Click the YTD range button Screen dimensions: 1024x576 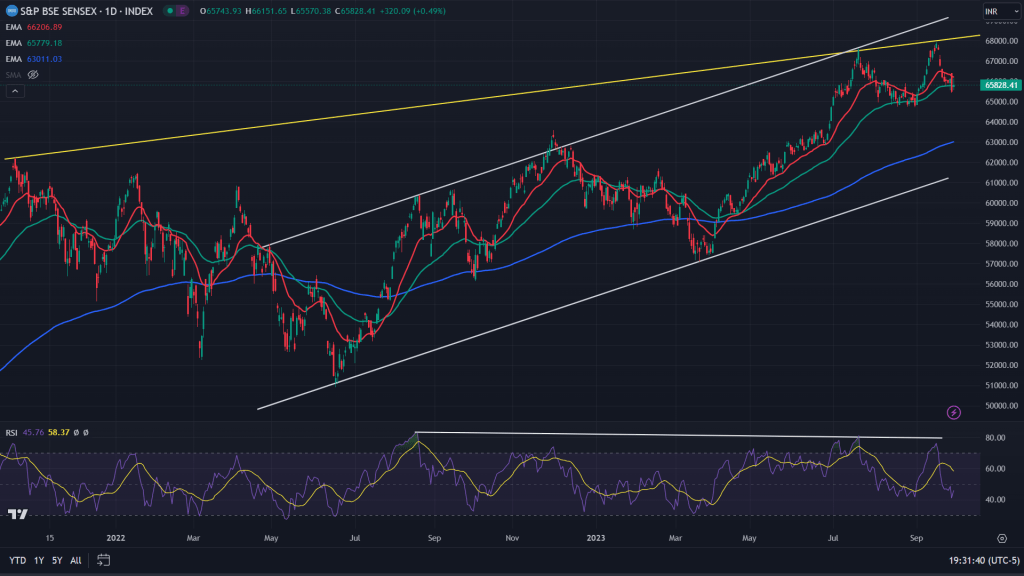(17, 560)
